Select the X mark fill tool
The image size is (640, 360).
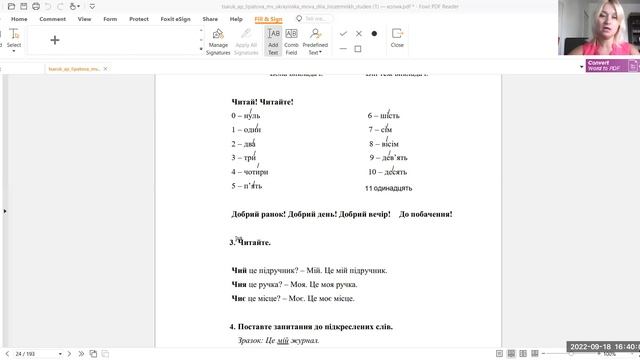358,34
